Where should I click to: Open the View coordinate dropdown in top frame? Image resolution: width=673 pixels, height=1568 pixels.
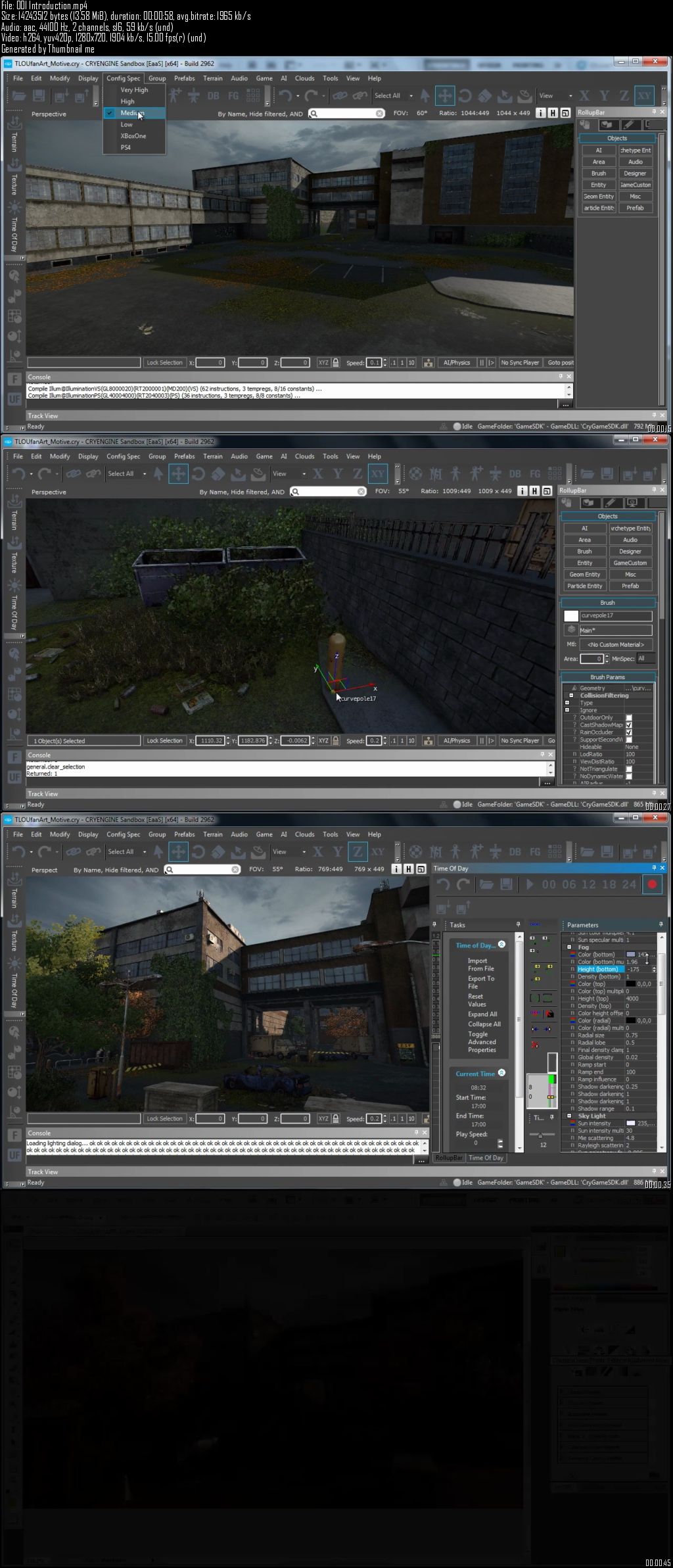(556, 96)
